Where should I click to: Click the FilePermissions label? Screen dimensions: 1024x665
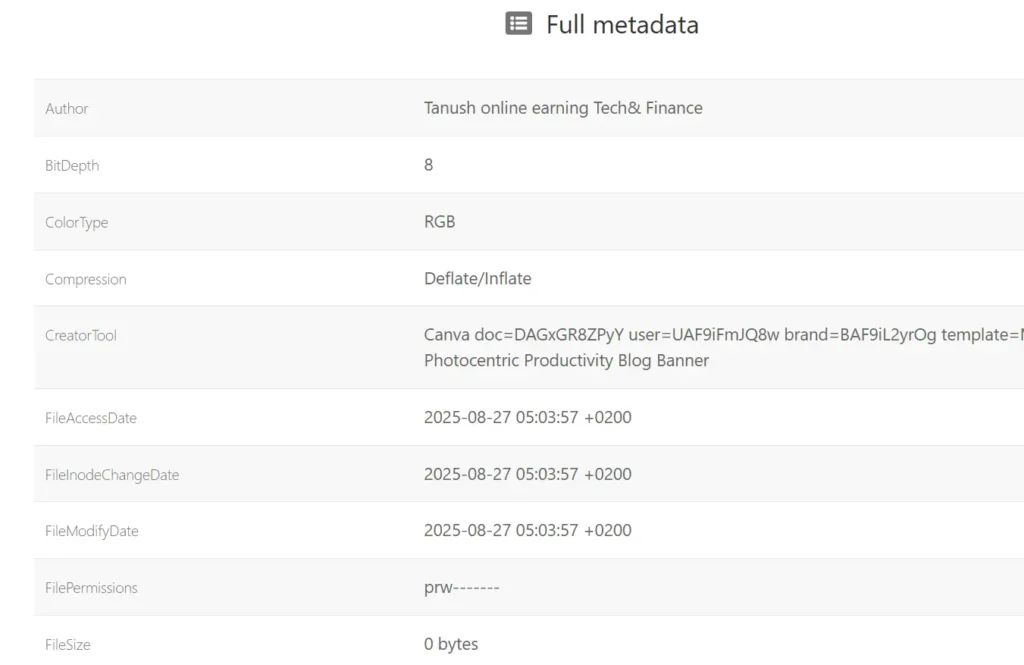[91, 588]
